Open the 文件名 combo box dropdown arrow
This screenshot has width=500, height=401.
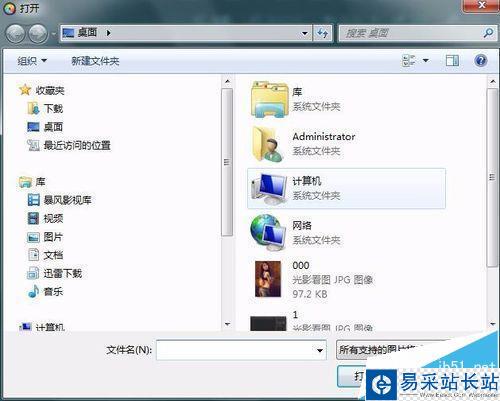320,350
